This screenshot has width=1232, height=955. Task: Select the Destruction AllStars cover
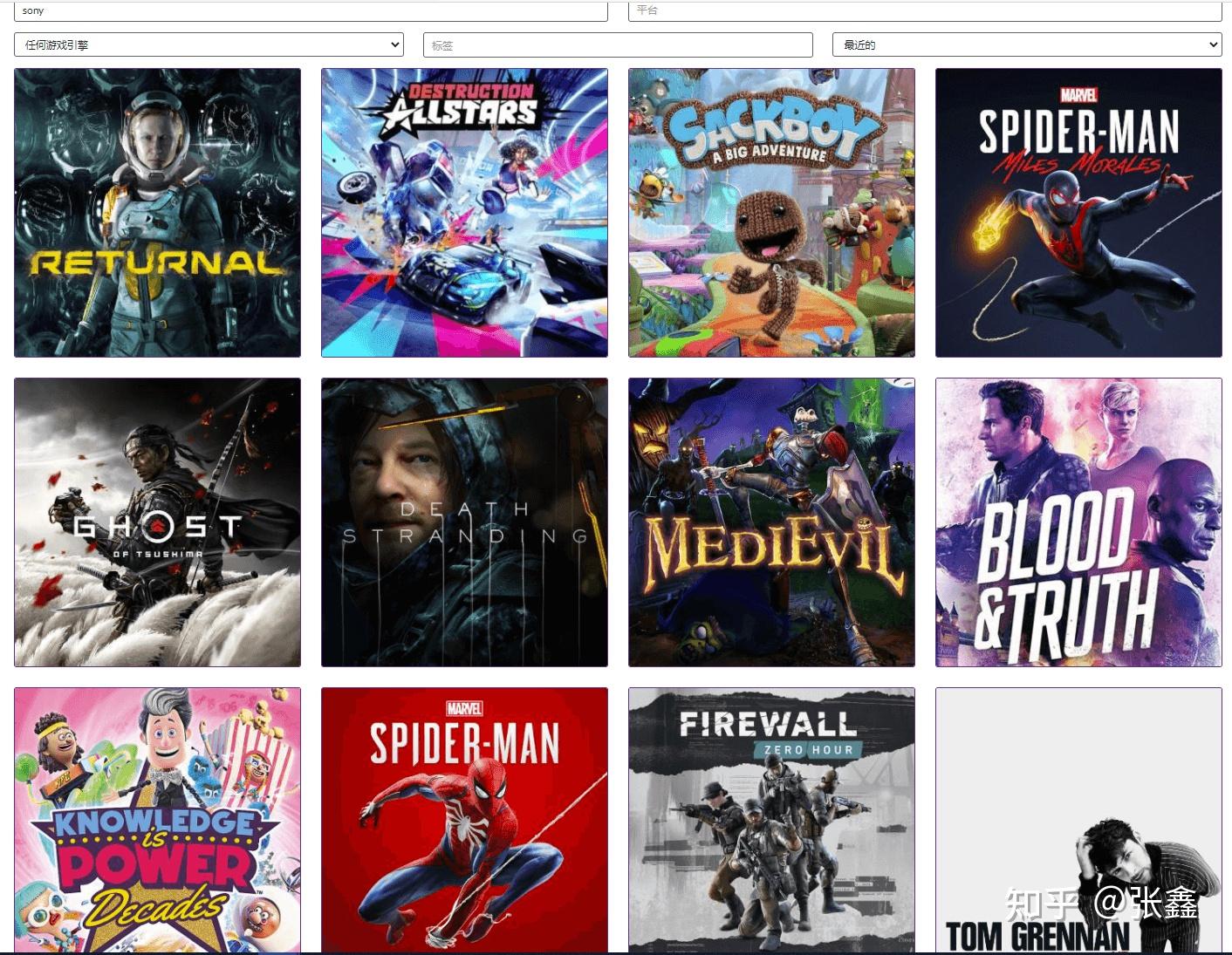(464, 213)
